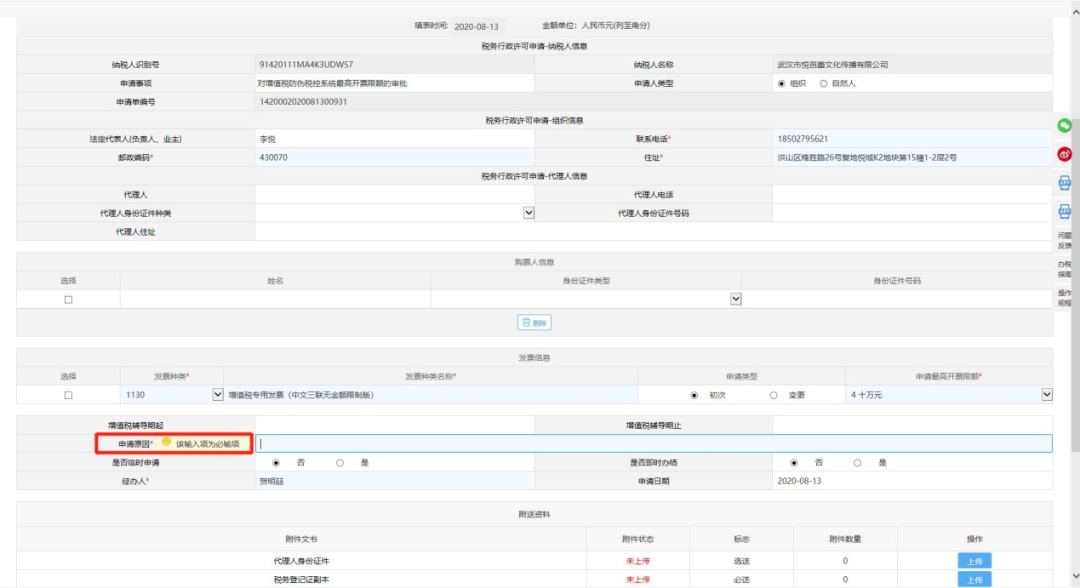1080x588 pixels.
Task: Click the 购票人 姓名 input cell
Action: click(x=276, y=300)
